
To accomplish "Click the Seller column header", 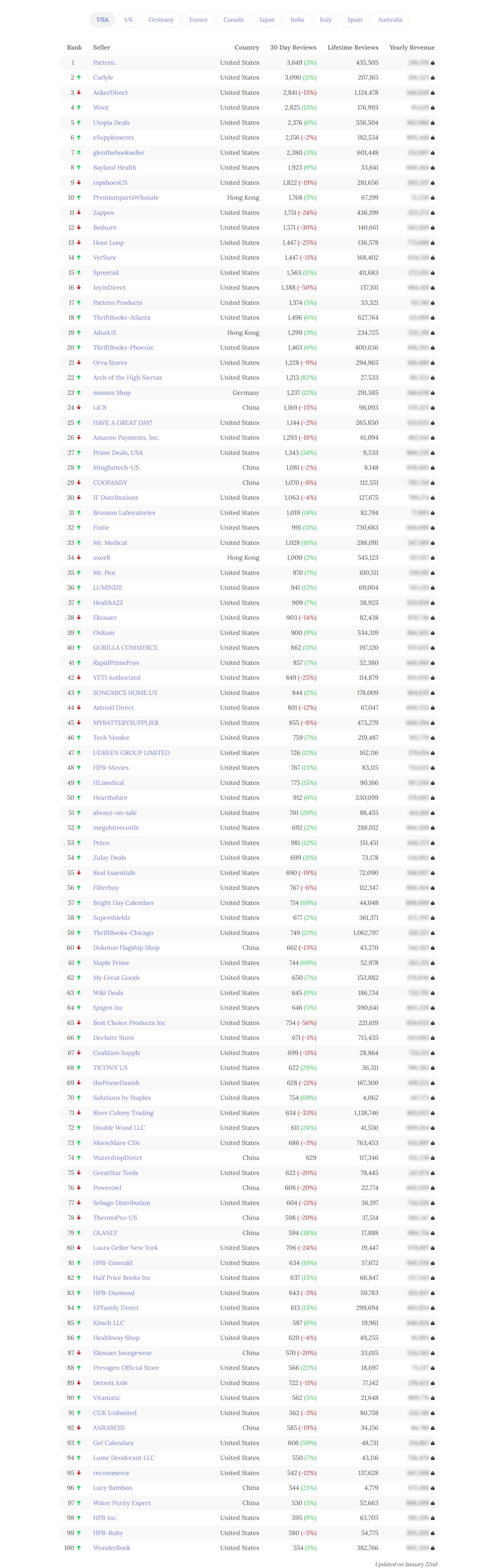I will pyautogui.click(x=102, y=48).
